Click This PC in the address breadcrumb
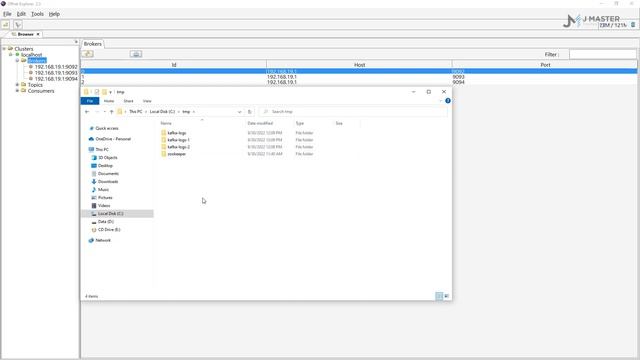Image resolution: width=640 pixels, height=360 pixels. (136, 111)
